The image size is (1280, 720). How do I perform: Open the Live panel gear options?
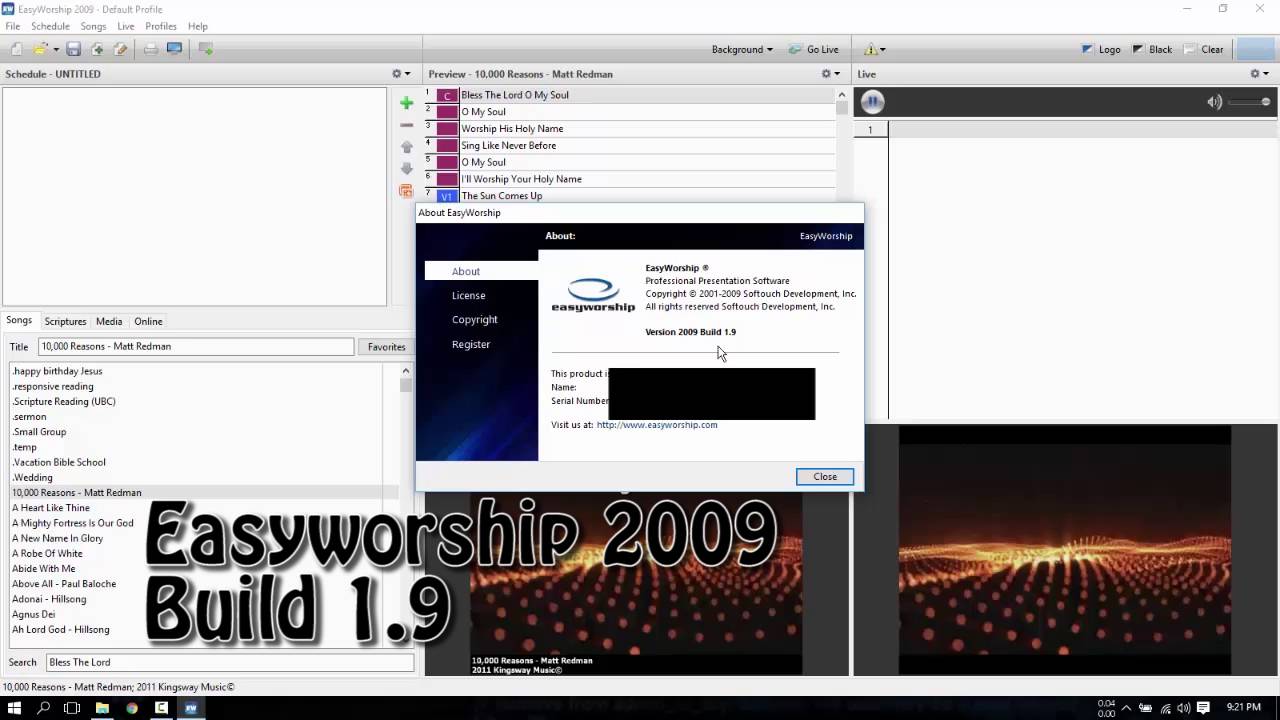pyautogui.click(x=1260, y=74)
